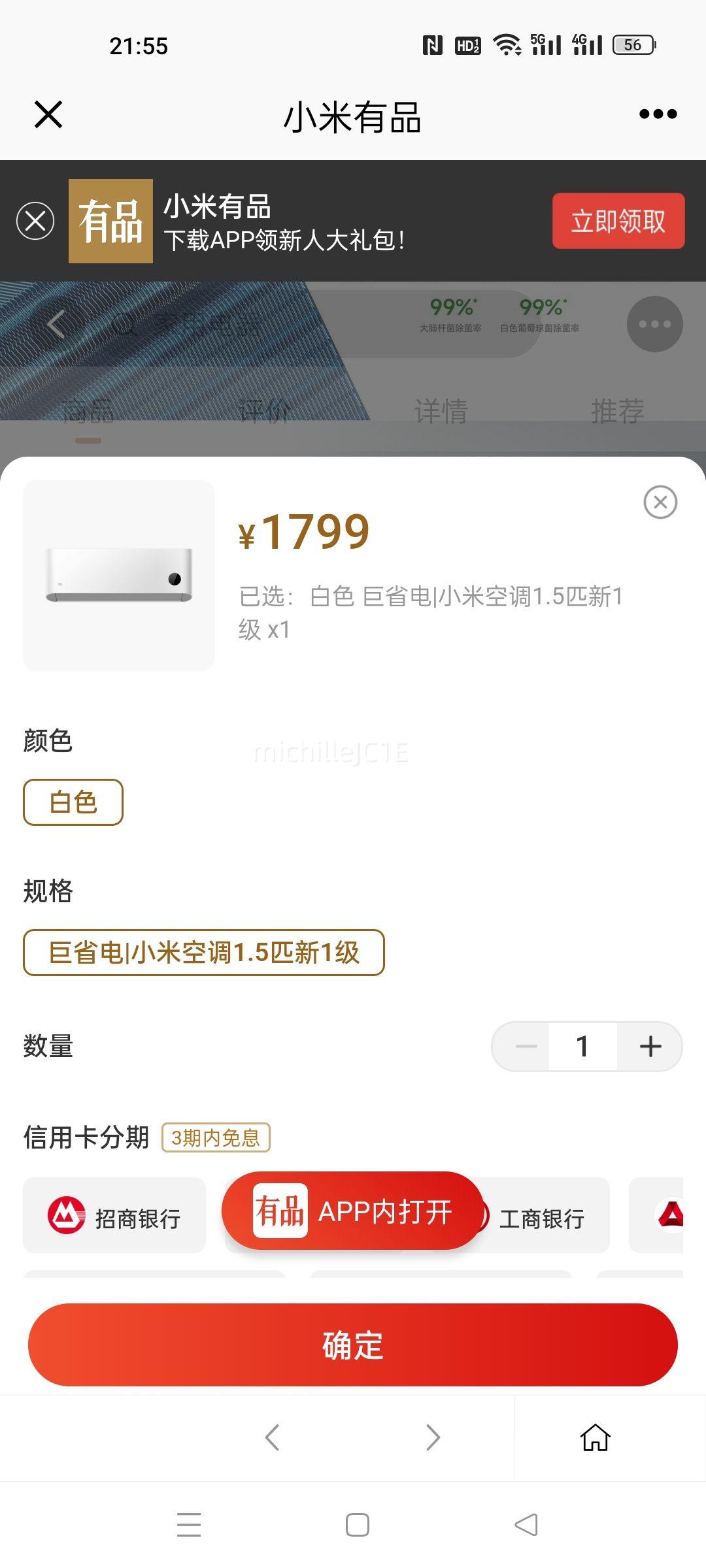Tap 立即领取 to claim gift pack
Screen dimensions: 706x1568
(x=618, y=221)
